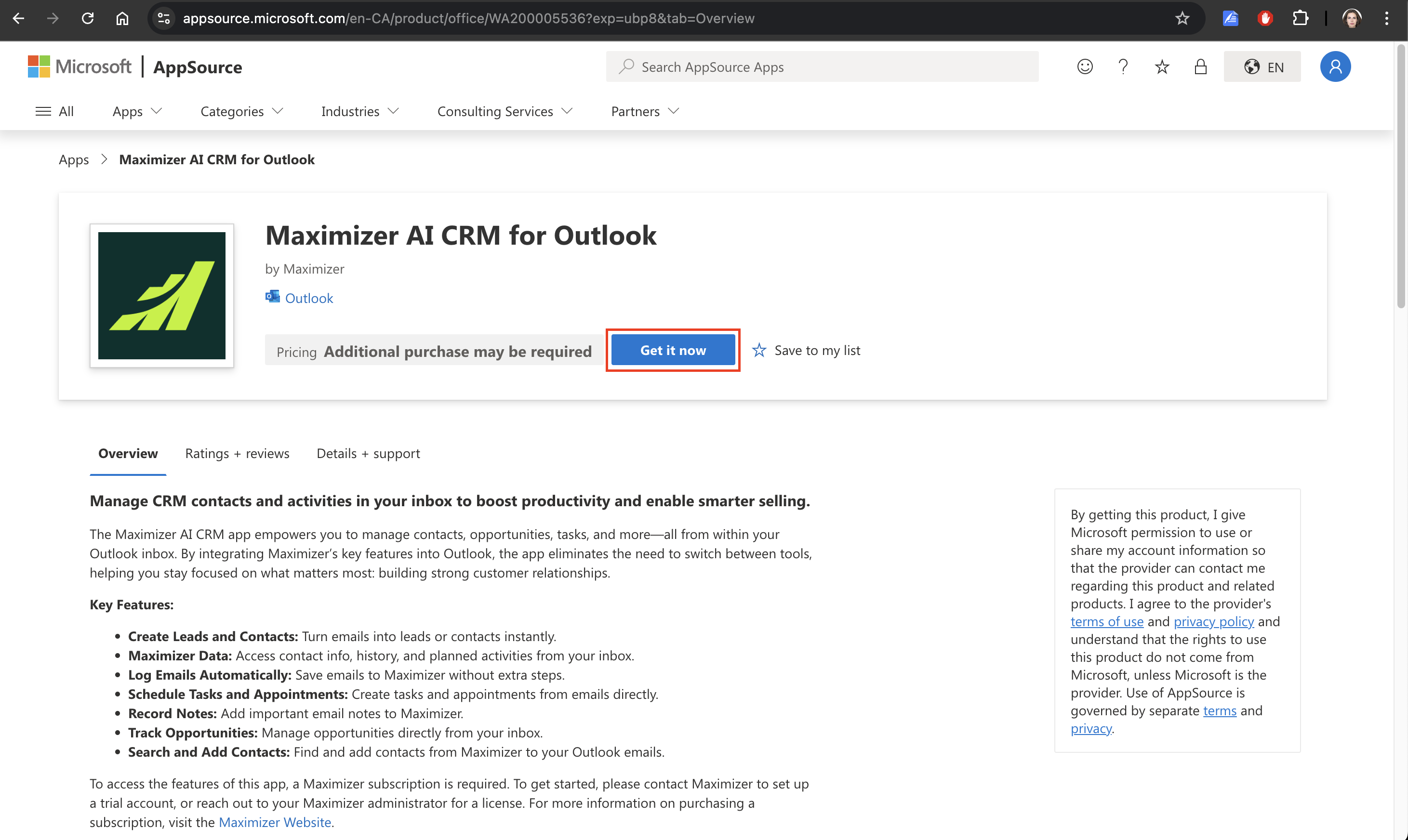The height and width of the screenshot is (840, 1408).
Task: Open the blue pen extension icon
Action: [x=1230, y=18]
